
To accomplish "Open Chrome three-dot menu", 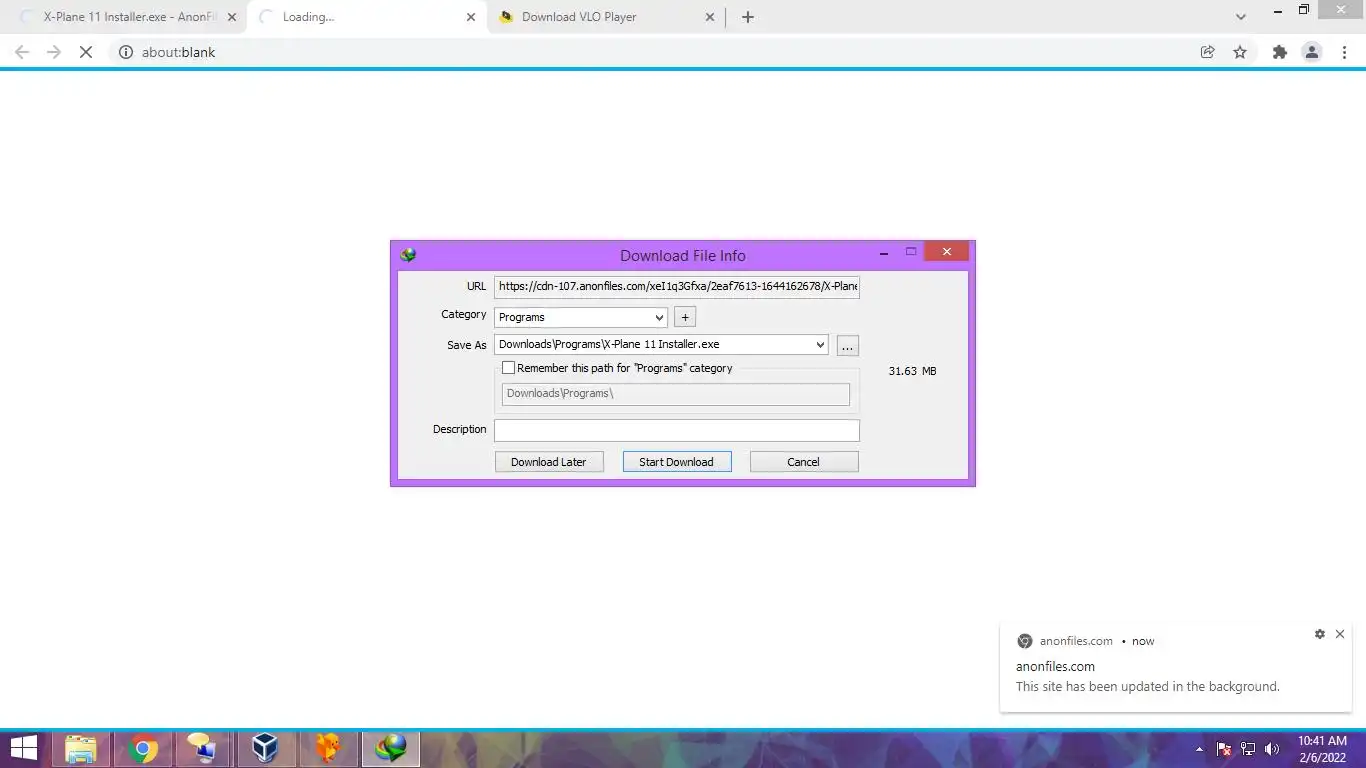I will [x=1344, y=52].
